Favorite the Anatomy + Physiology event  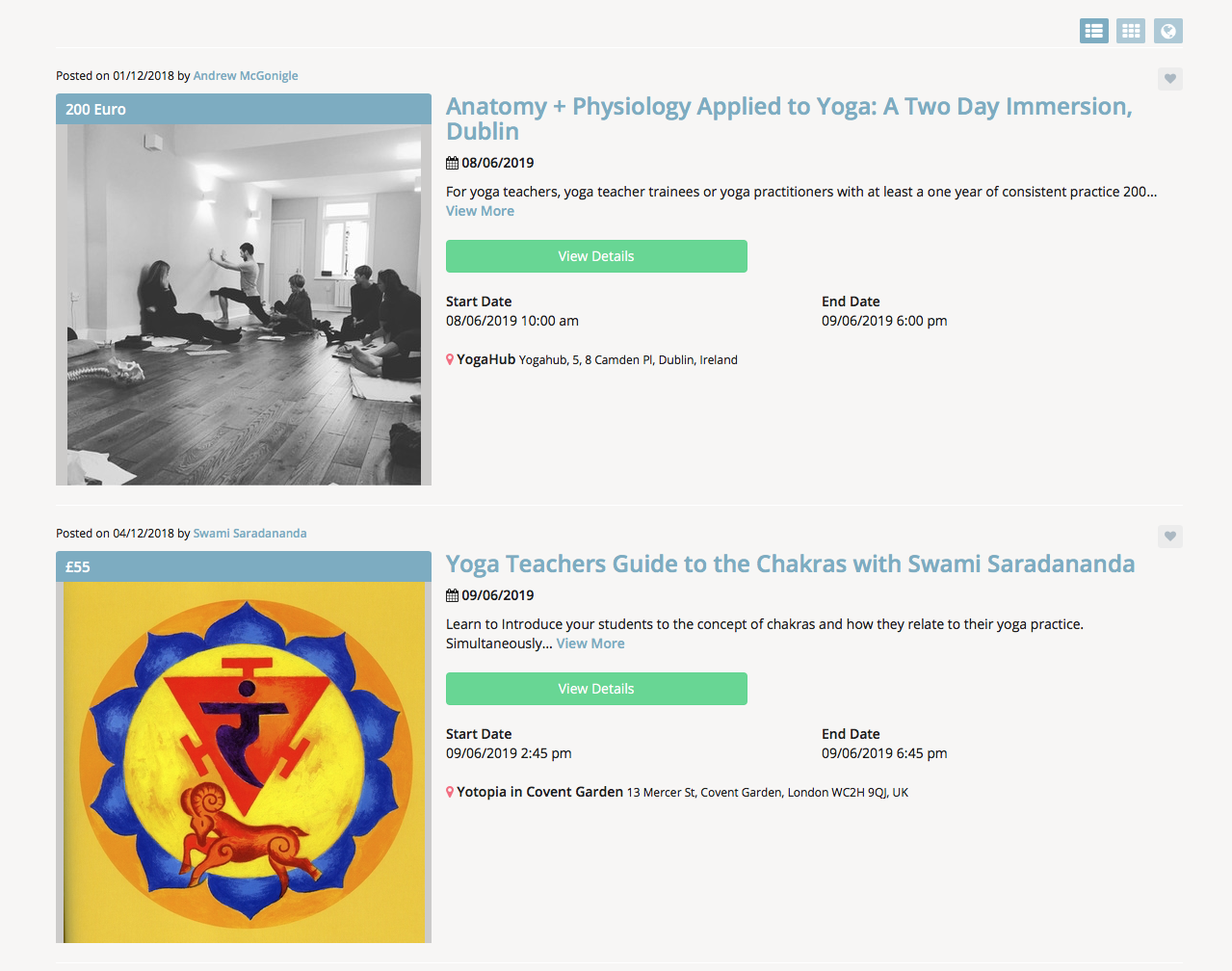(1169, 79)
